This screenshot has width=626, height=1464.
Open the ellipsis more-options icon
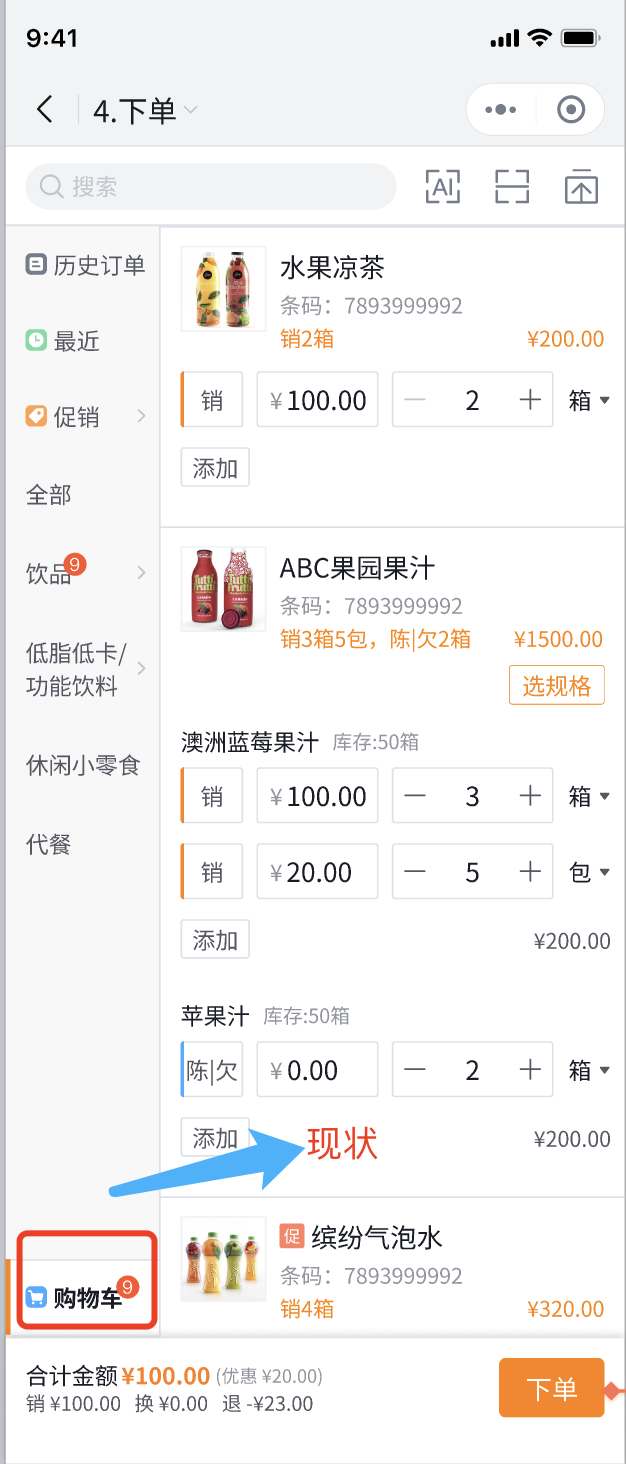click(500, 109)
